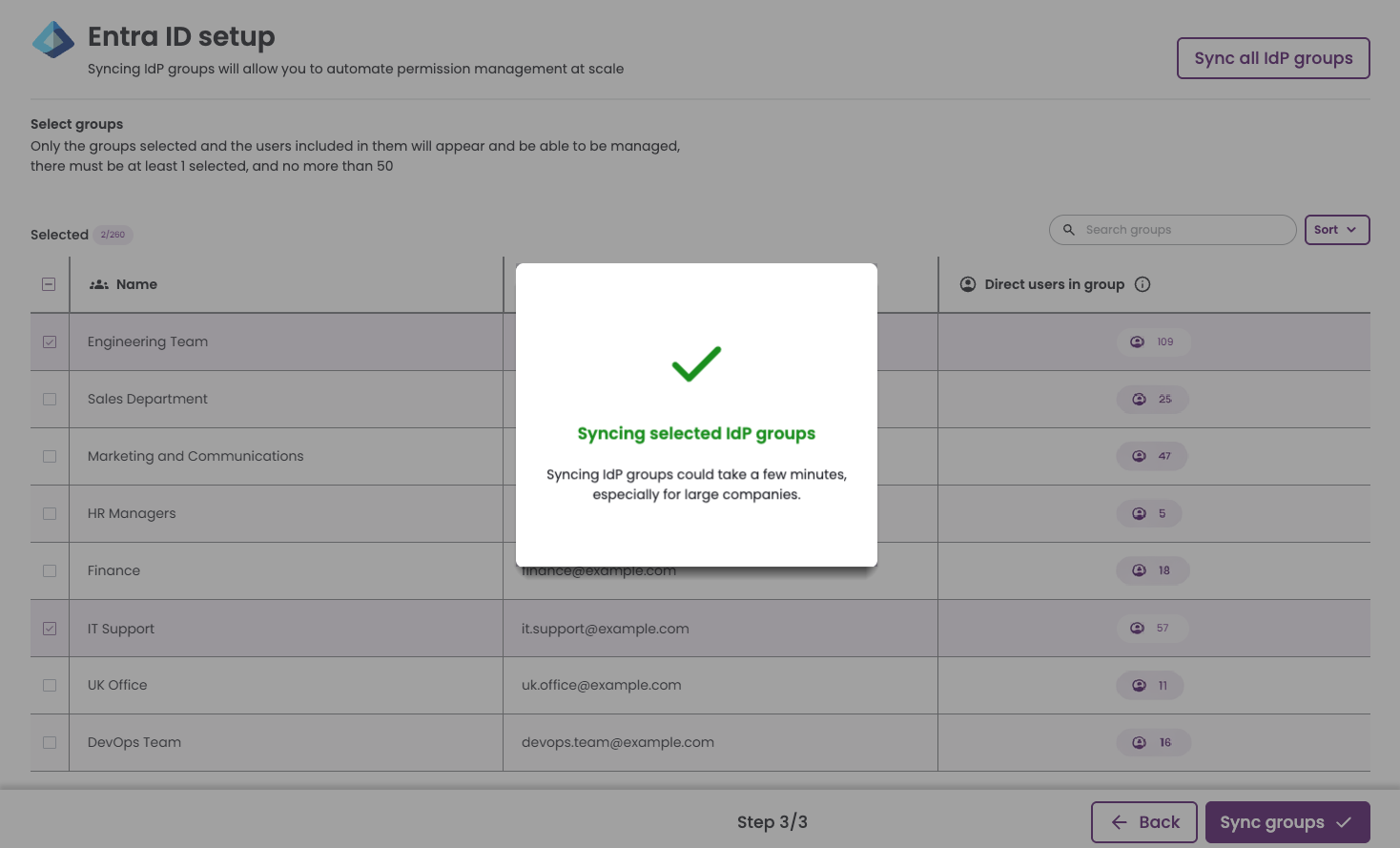The height and width of the screenshot is (848, 1400).
Task: Click the Step 3/3 indicator
Action: [x=772, y=822]
